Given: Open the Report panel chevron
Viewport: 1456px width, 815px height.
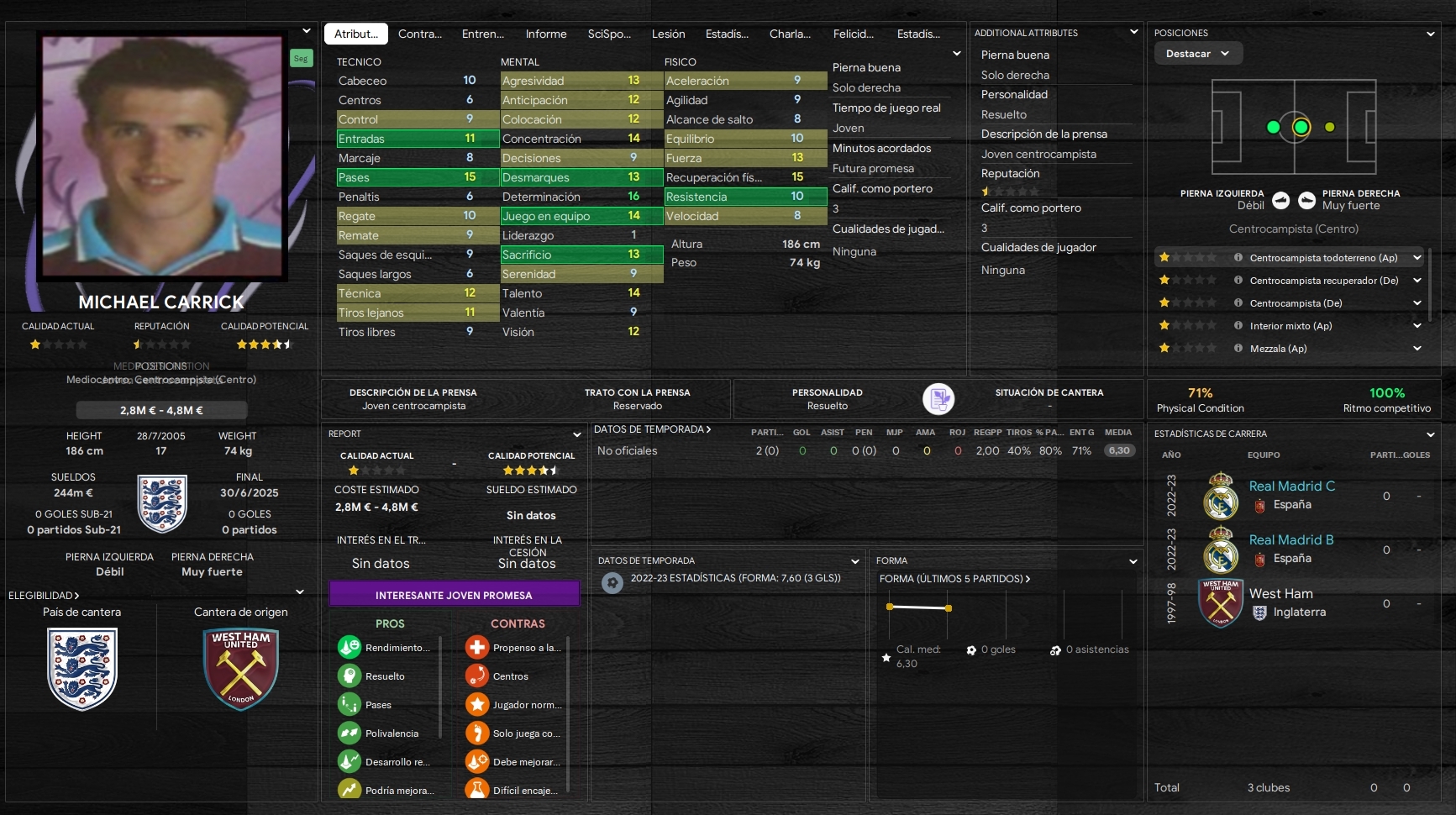Looking at the screenshot, I should 577,435.
